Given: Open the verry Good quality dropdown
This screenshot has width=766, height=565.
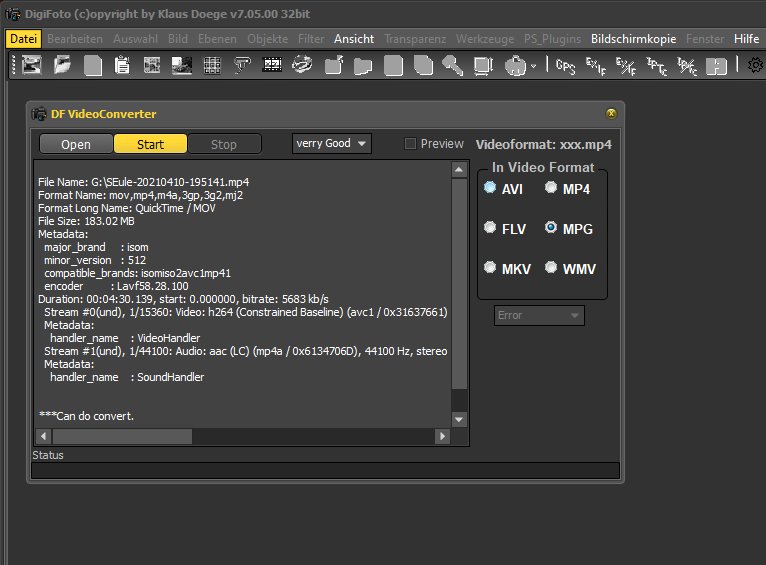Looking at the screenshot, I should [x=332, y=144].
